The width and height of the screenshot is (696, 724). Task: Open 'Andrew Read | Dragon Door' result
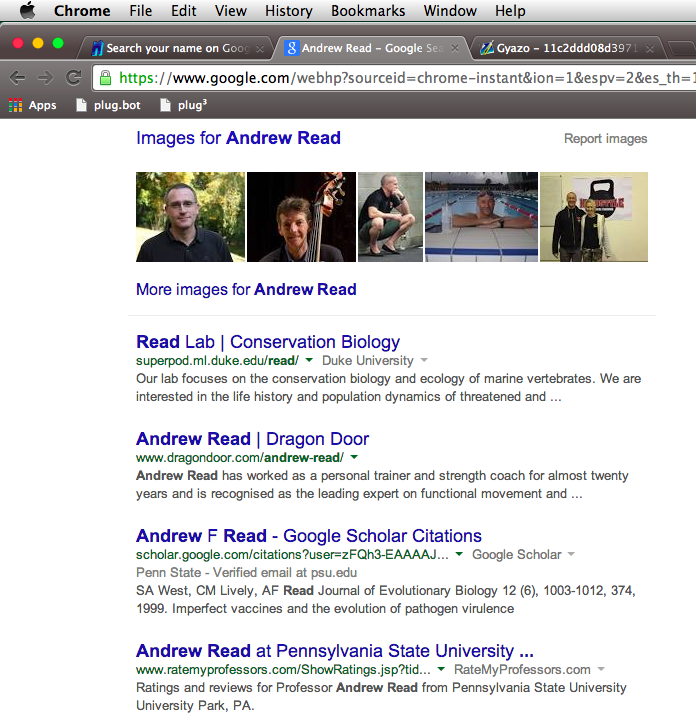pyautogui.click(x=253, y=439)
